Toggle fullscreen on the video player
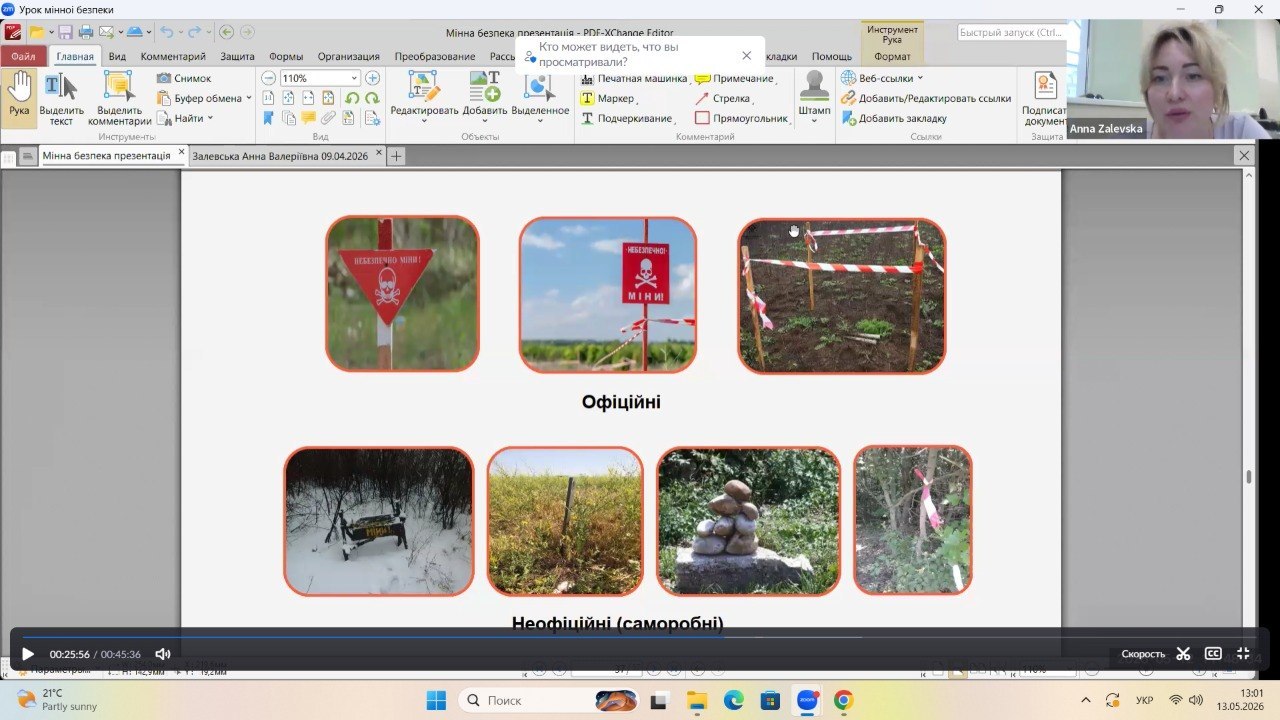The width and height of the screenshot is (1280, 720). pyautogui.click(x=1243, y=654)
